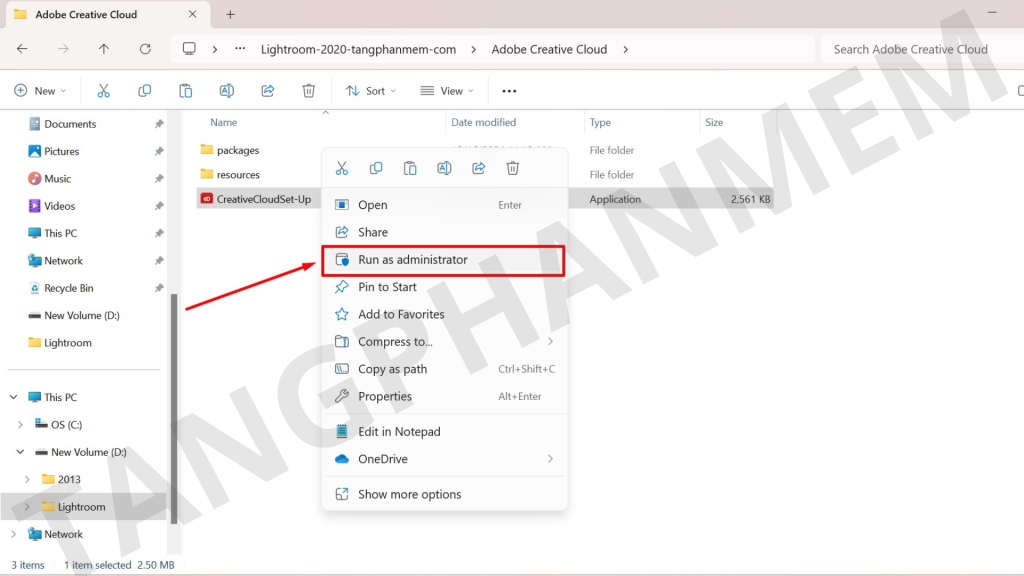Open a new tab with the plus button
1024x576 pixels.
[x=231, y=14]
